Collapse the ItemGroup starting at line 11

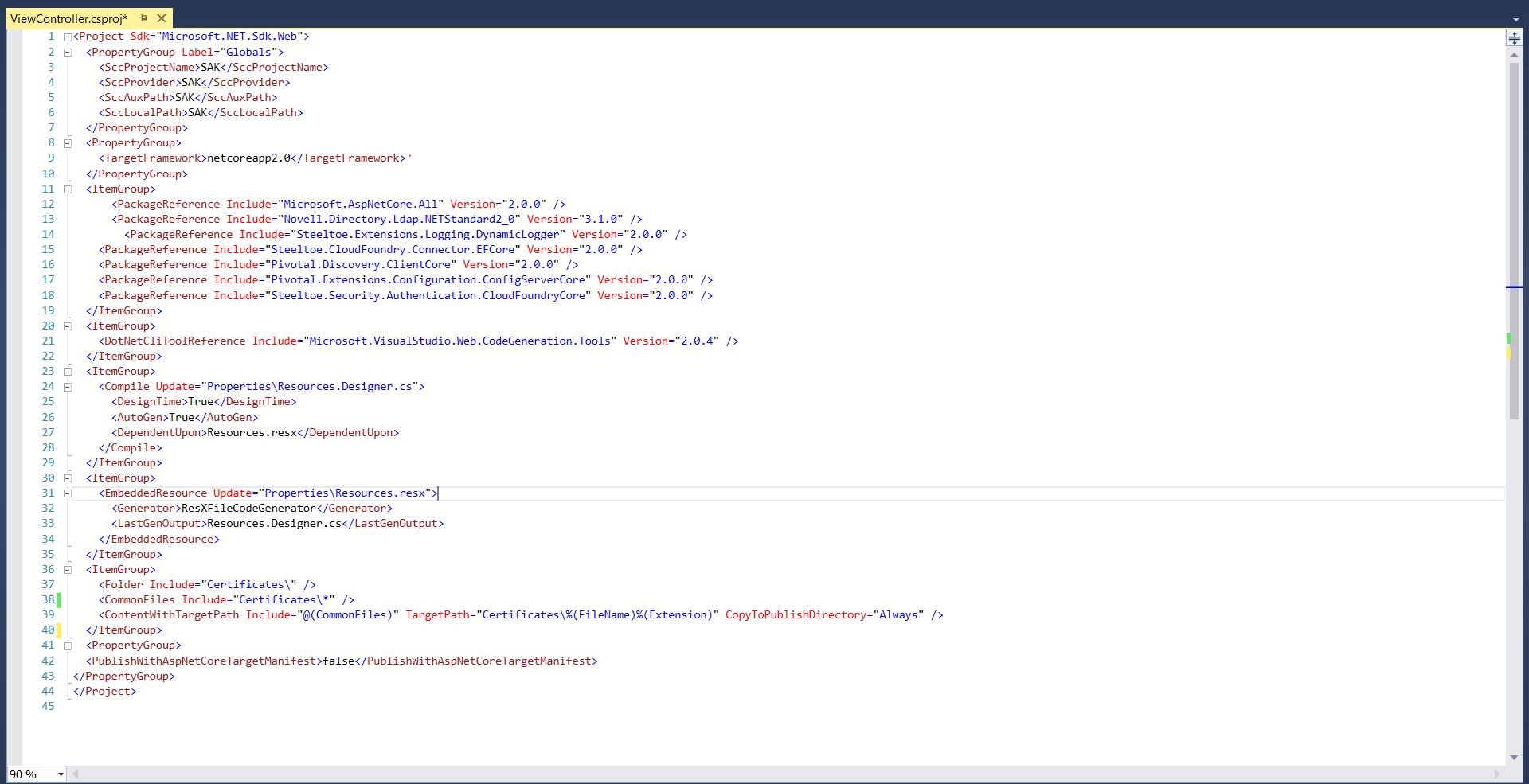click(x=68, y=189)
